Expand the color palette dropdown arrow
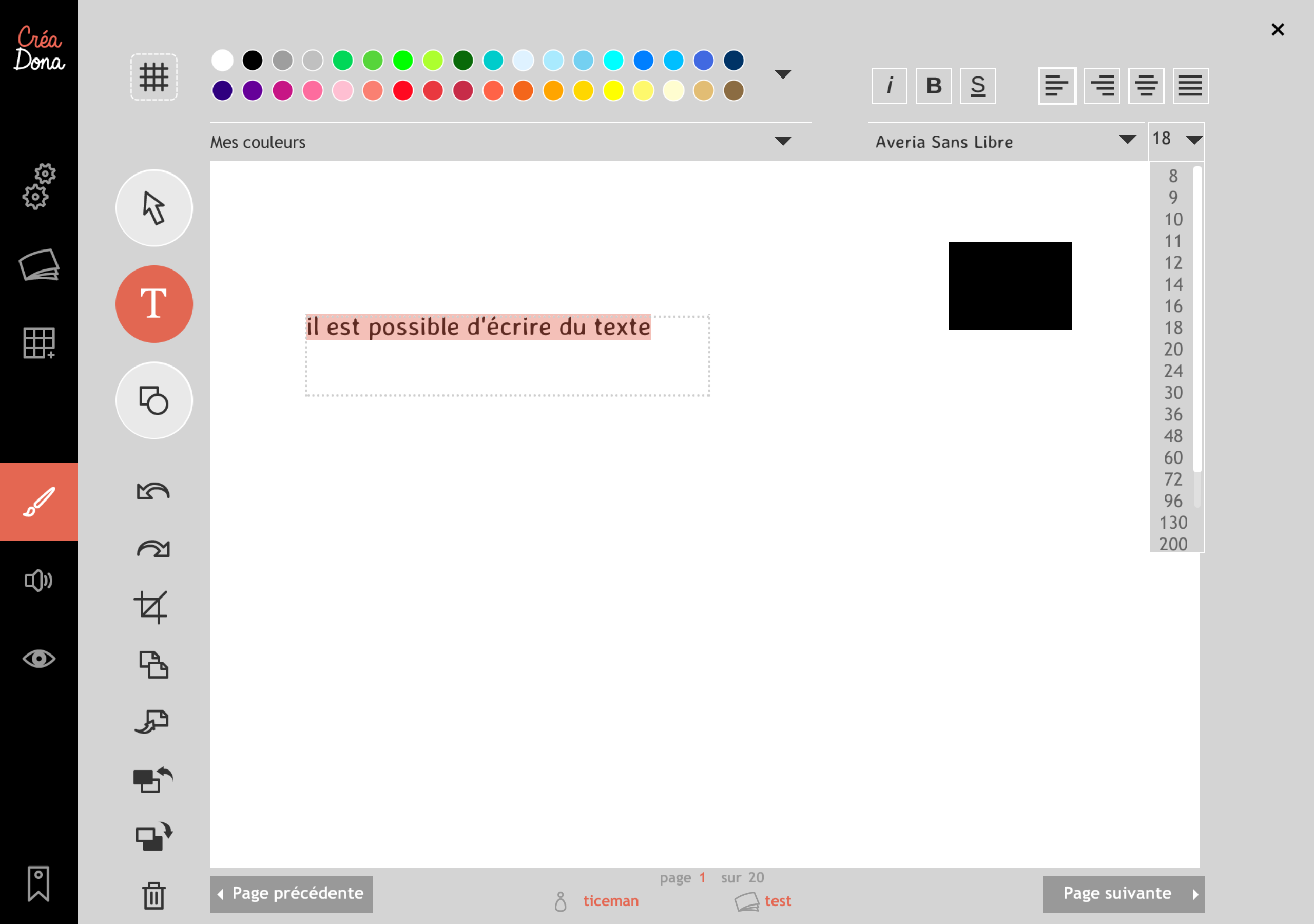This screenshot has height=924, width=1314. (x=782, y=74)
